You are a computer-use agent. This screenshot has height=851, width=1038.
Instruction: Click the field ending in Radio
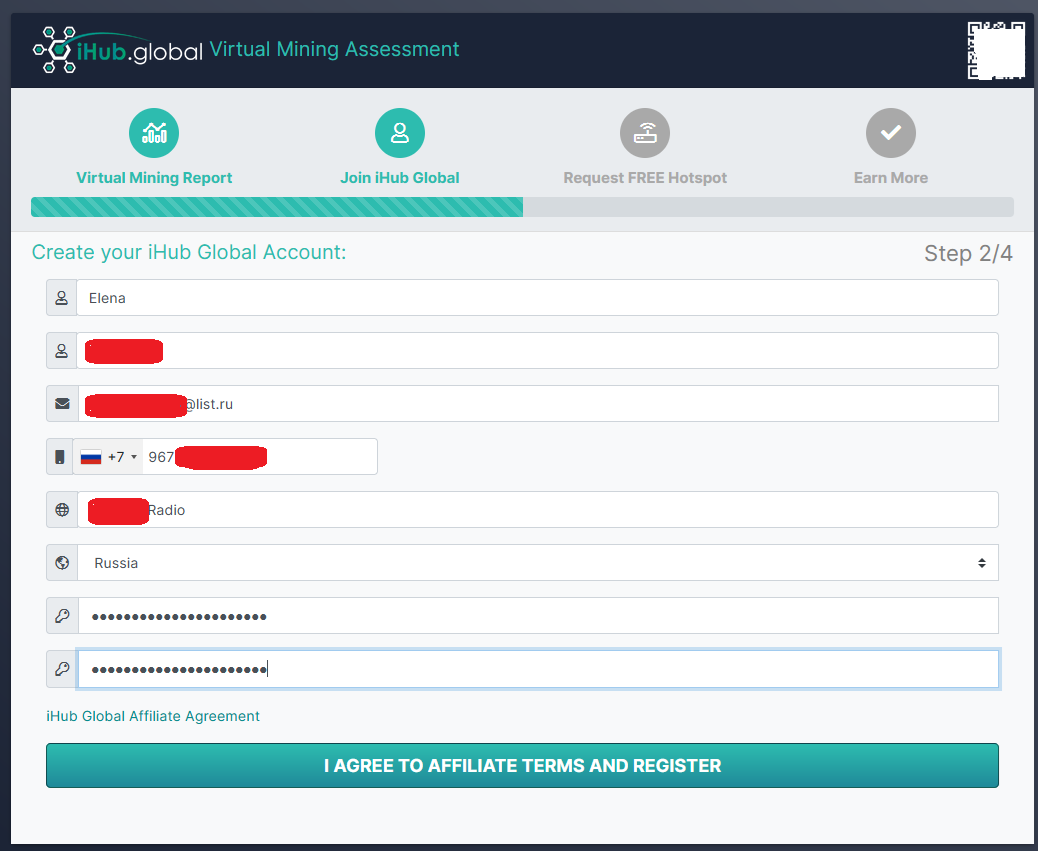pos(538,510)
